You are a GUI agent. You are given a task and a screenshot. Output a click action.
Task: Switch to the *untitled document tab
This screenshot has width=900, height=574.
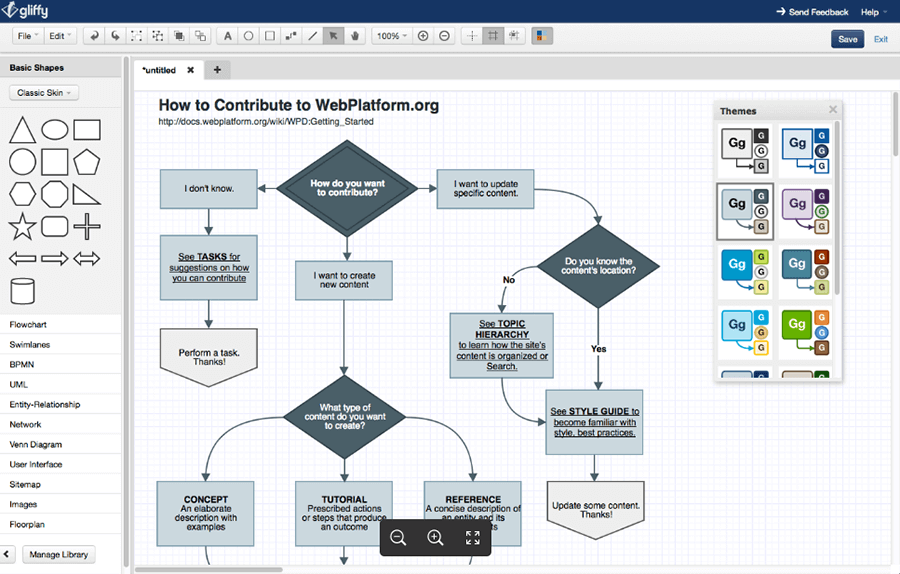[x=159, y=70]
